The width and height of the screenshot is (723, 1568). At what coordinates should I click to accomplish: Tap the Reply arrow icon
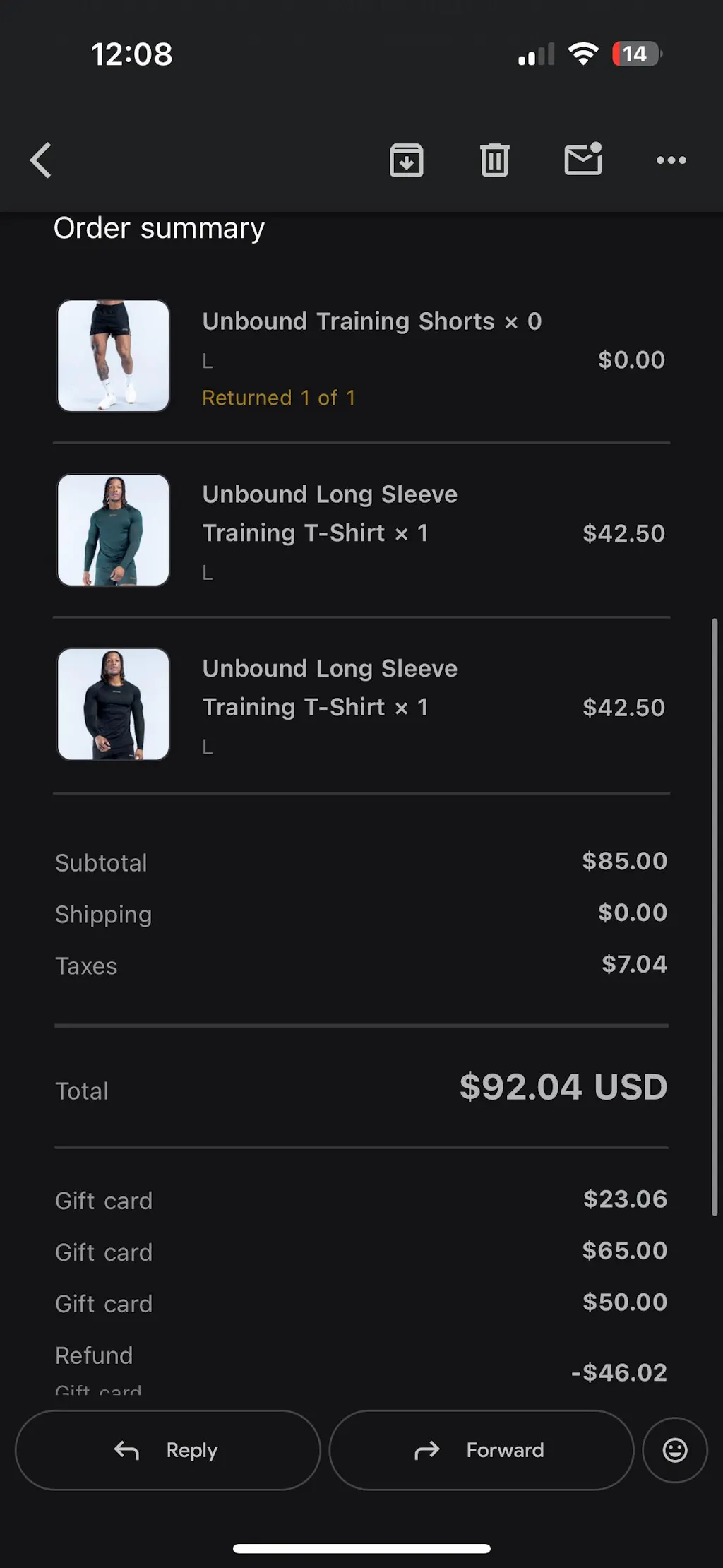point(126,1451)
